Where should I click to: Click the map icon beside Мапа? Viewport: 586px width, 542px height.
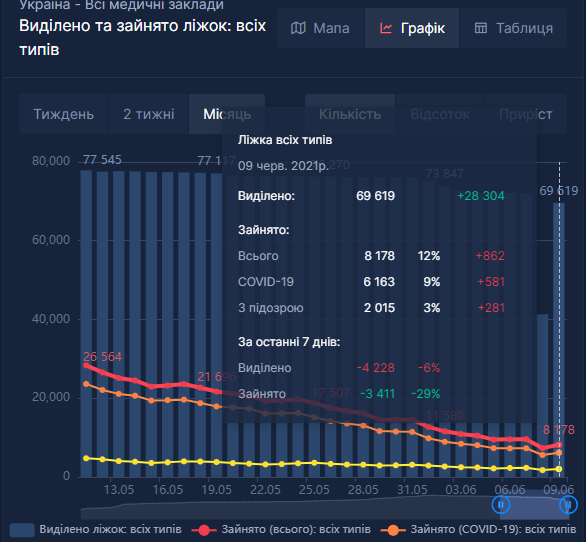298,28
